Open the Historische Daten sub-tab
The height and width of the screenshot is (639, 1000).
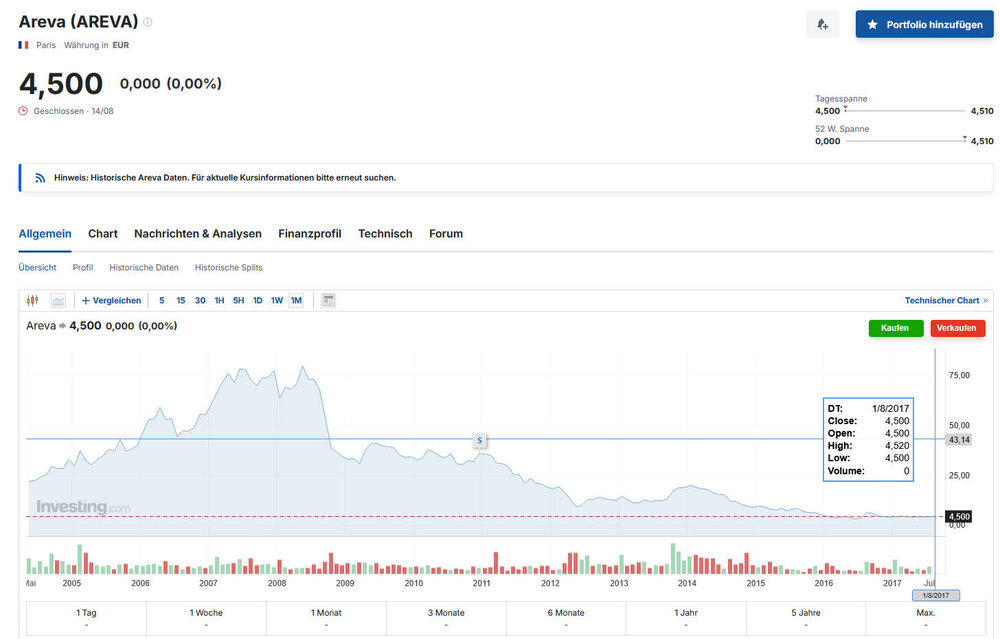[143, 267]
